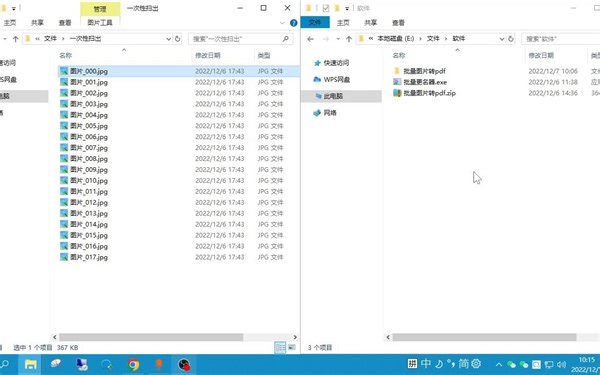Click the 图片_004.jpg file icon
This screenshot has width=600, height=375.
64,115
